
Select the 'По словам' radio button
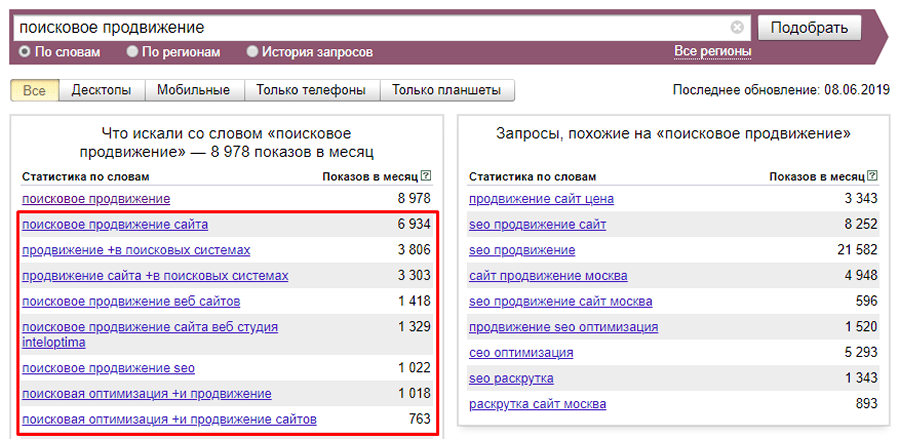coord(25,52)
